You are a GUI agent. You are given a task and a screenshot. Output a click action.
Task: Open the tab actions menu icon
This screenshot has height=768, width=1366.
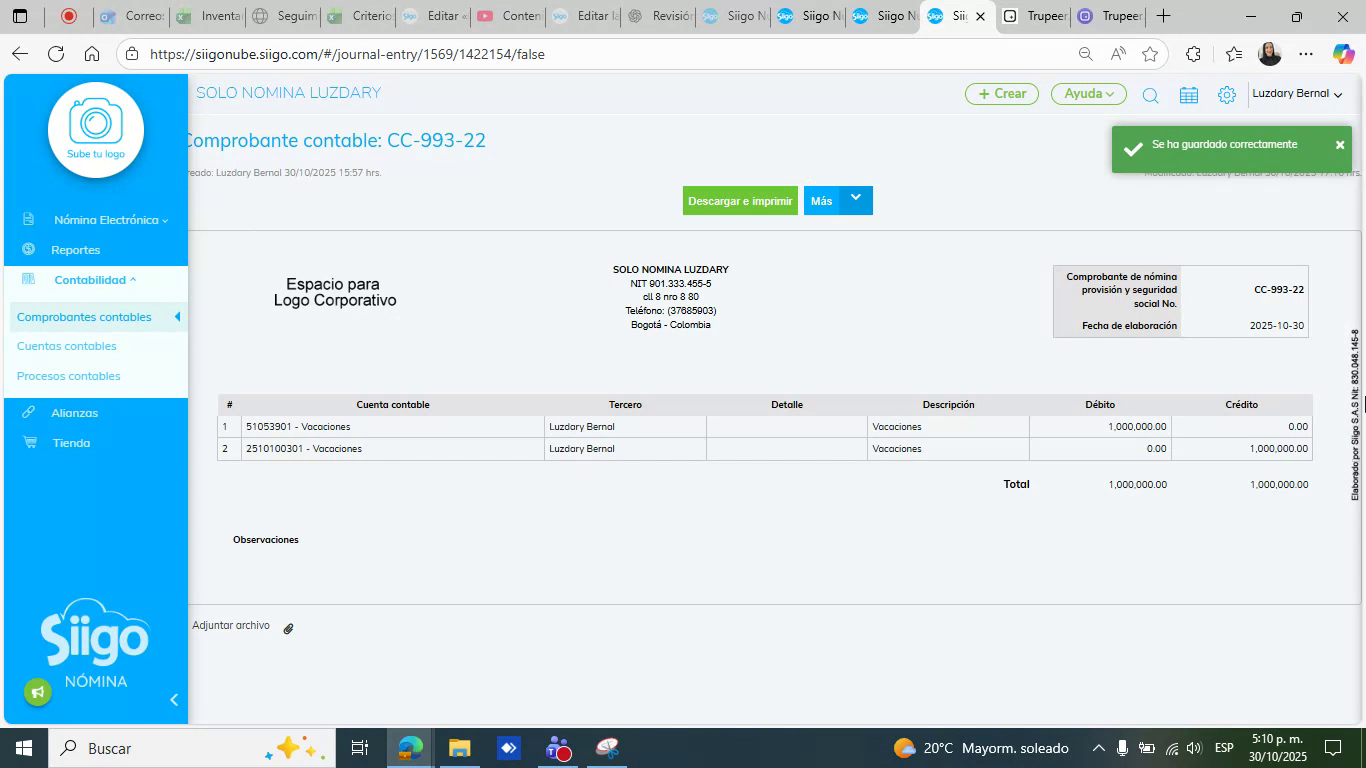pyautogui.click(x=20, y=16)
